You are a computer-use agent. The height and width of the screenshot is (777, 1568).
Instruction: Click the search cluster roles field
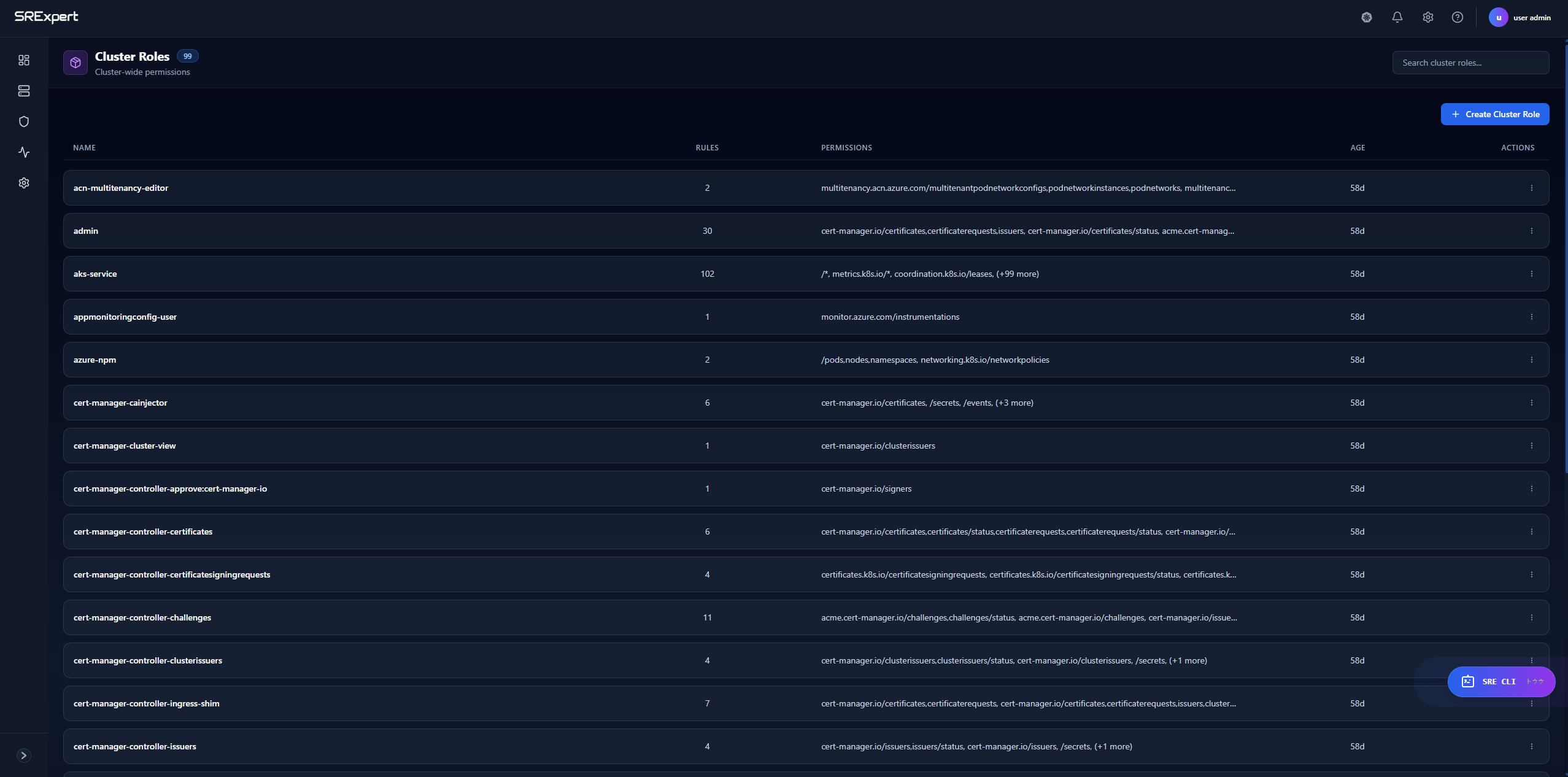(1470, 62)
